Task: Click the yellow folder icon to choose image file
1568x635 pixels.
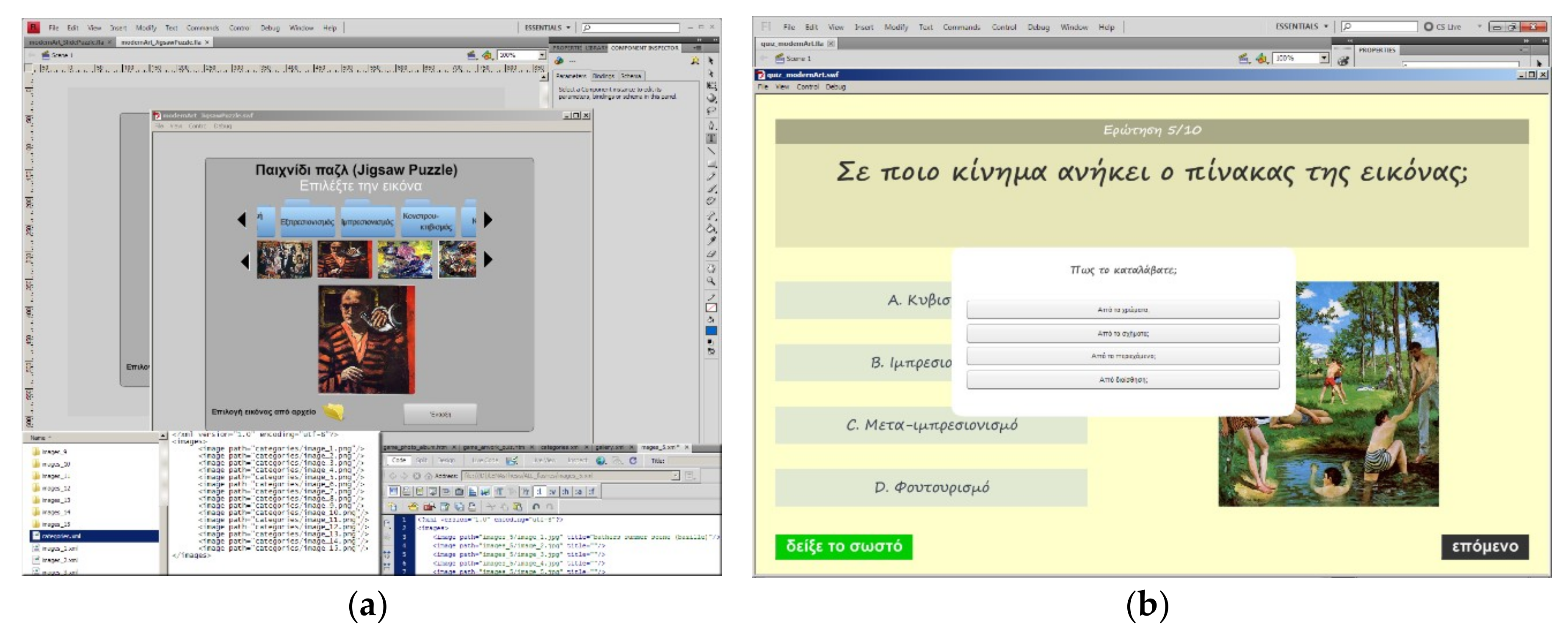Action: coord(334,412)
